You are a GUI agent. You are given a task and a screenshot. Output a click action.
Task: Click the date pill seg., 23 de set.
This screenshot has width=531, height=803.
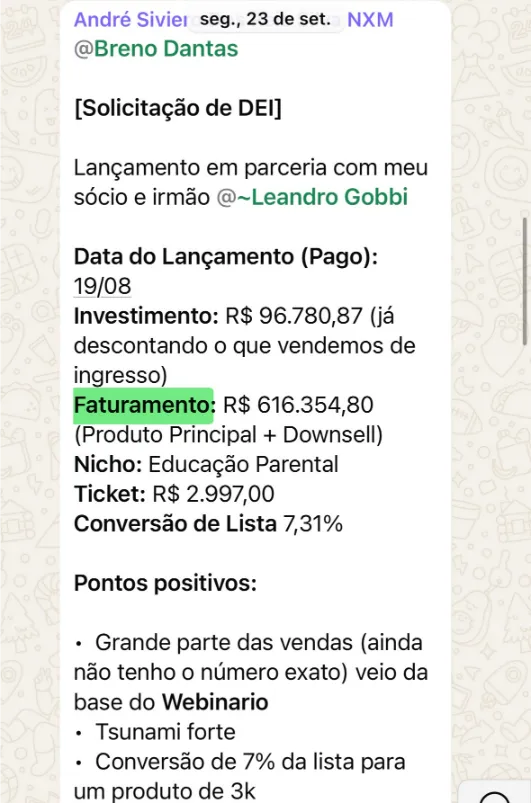[x=265, y=19]
